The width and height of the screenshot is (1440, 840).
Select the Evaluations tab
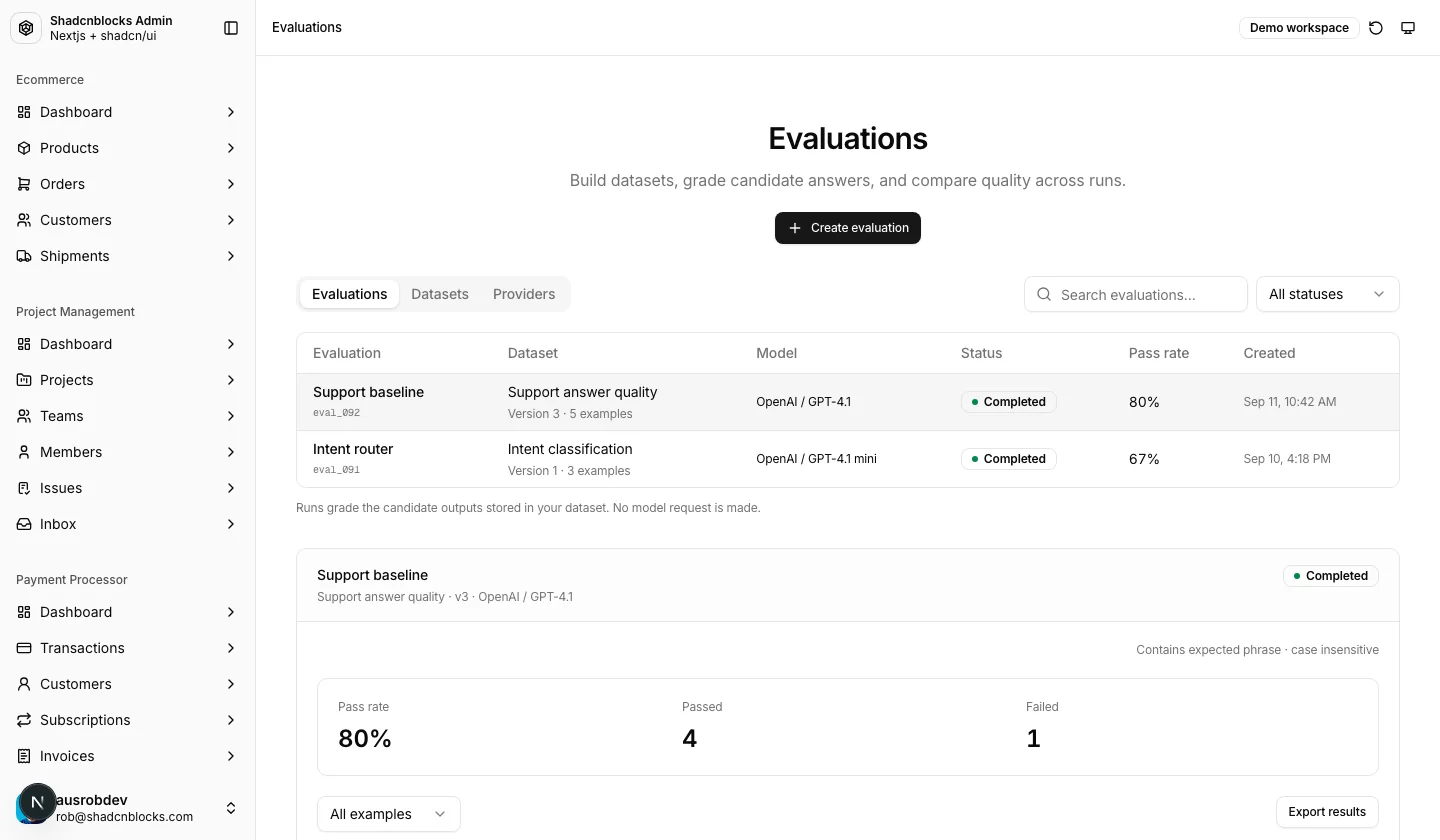(x=349, y=294)
